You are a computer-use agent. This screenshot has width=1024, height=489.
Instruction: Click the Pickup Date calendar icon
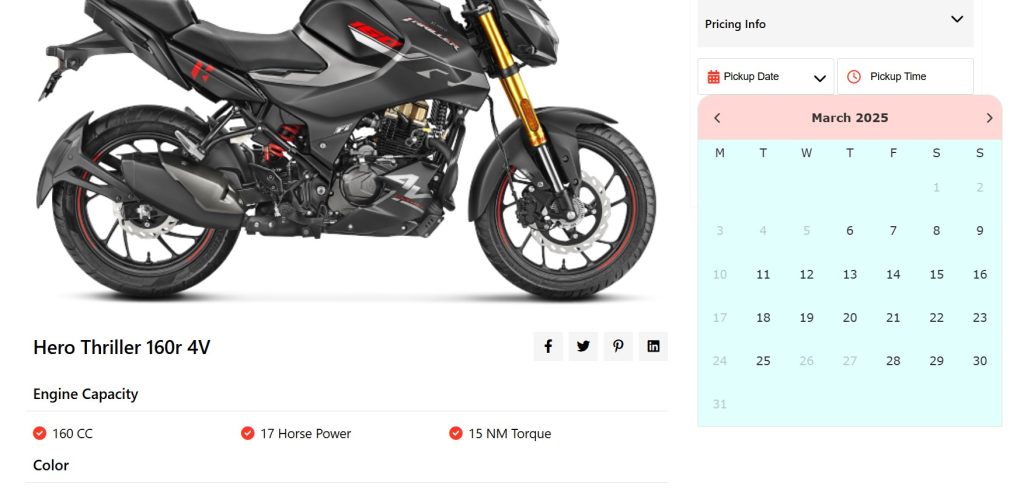click(x=713, y=77)
